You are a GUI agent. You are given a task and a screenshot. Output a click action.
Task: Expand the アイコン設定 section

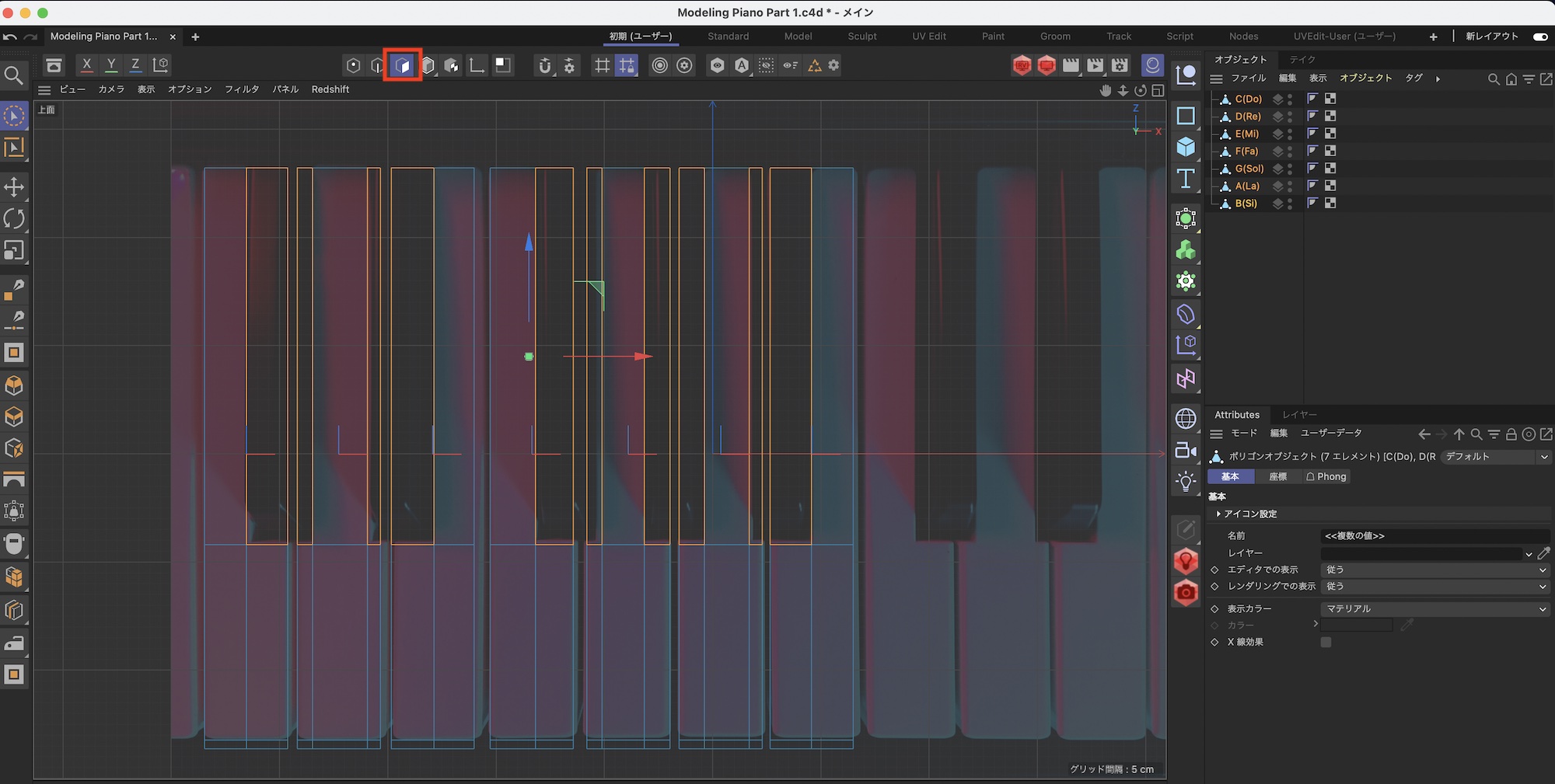point(1218,514)
